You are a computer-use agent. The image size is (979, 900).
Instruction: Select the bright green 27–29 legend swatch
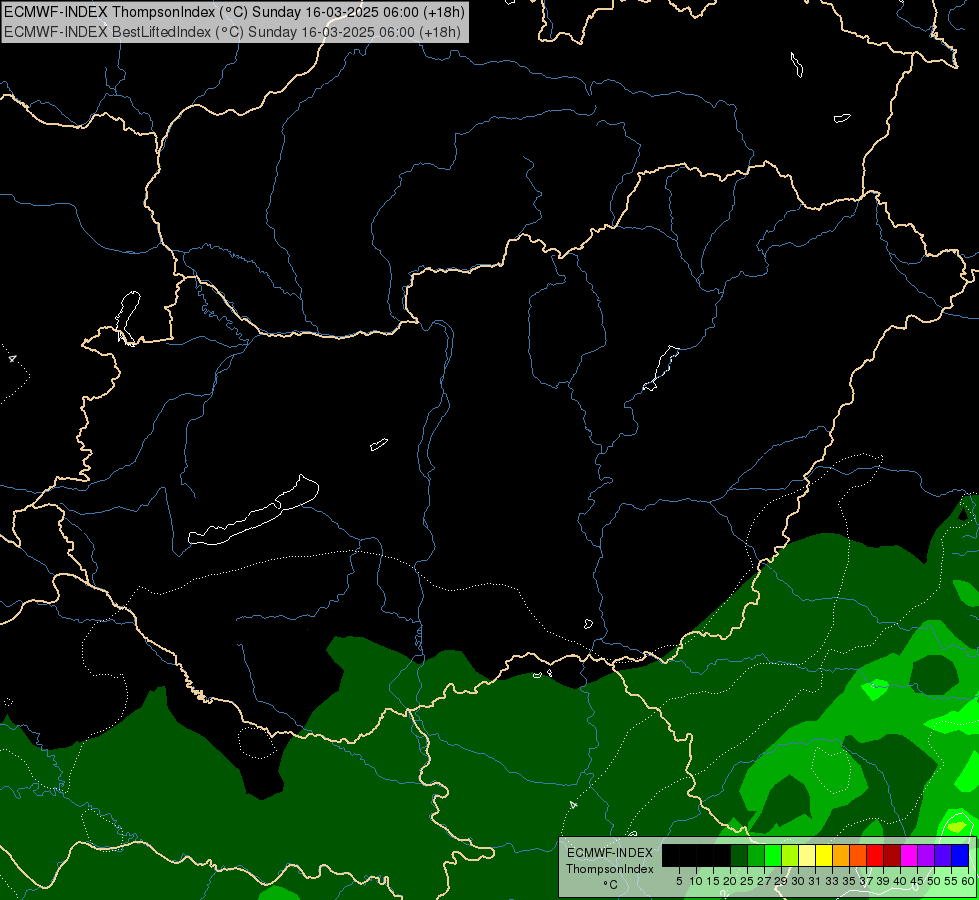pos(773,855)
